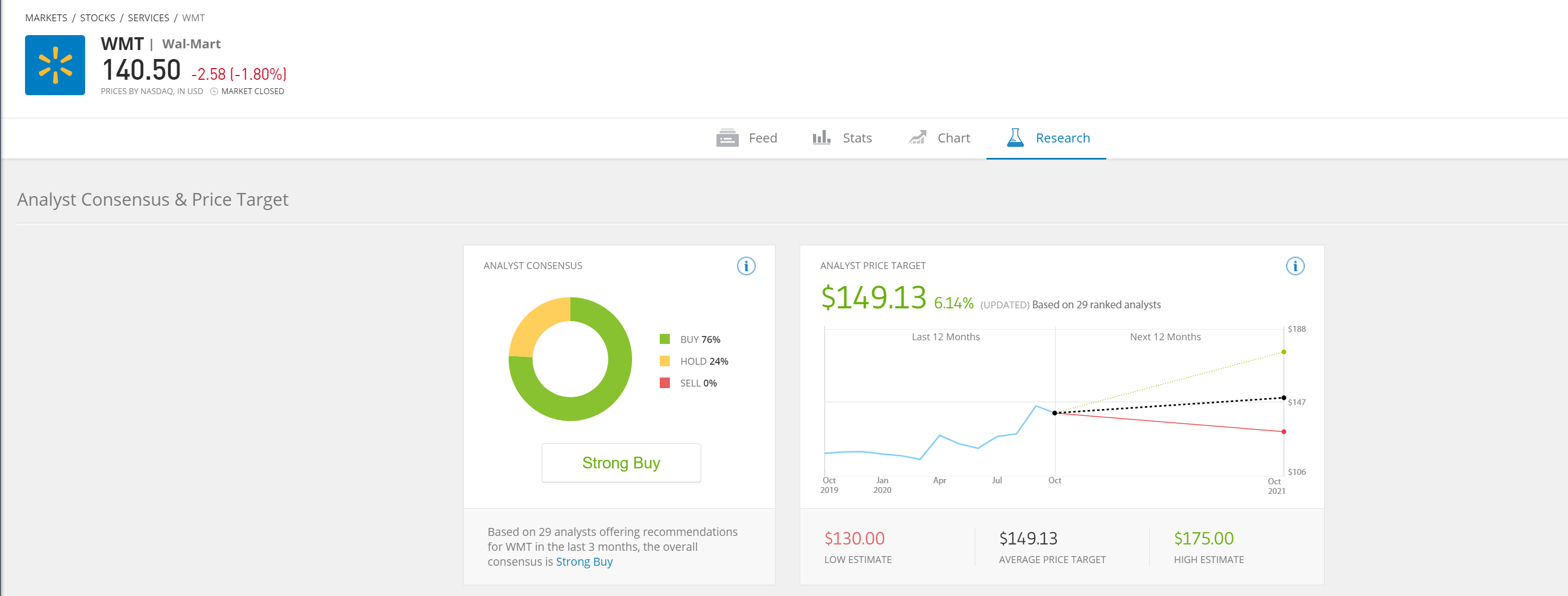Click the high estimate green chart point
Image resolution: width=1568 pixels, height=596 pixels.
[x=1283, y=351]
